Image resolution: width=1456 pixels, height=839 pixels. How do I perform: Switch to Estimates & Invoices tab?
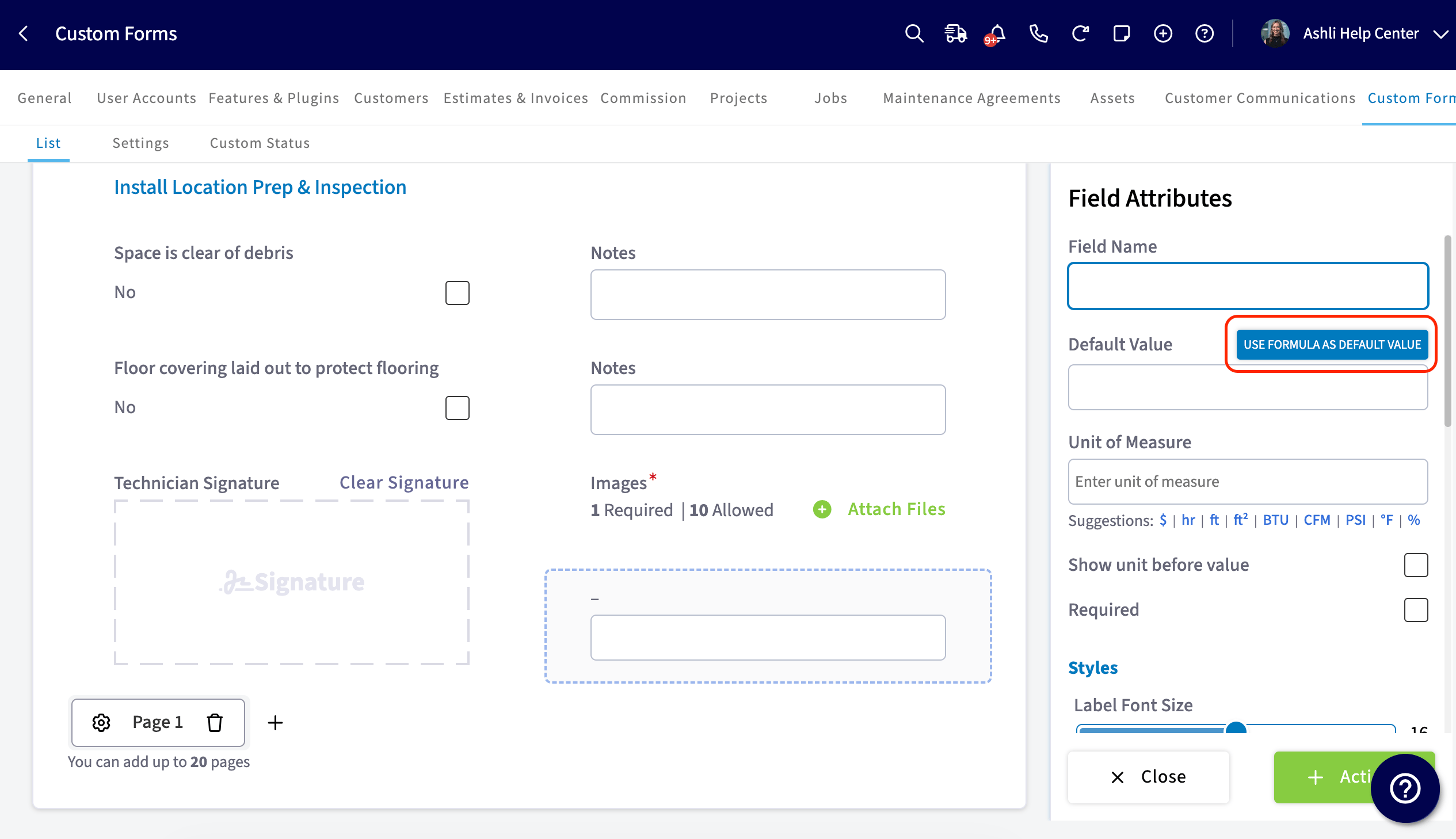pos(516,98)
